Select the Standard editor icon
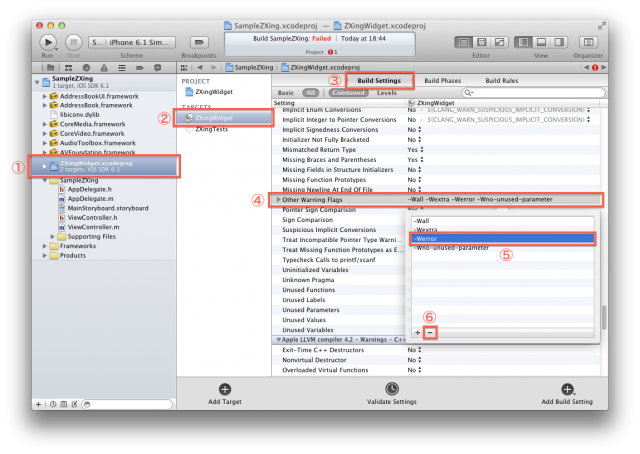640x454 pixels. [x=464, y=42]
